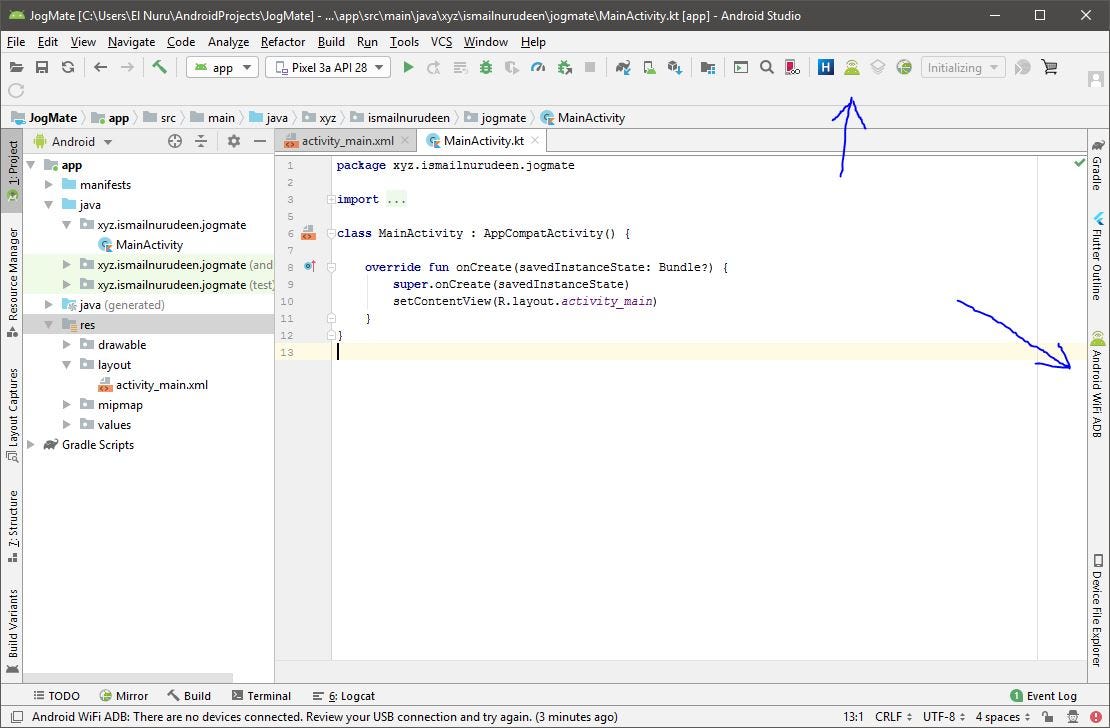
Task: Open the 6: Logcat tool window
Action: [344, 695]
